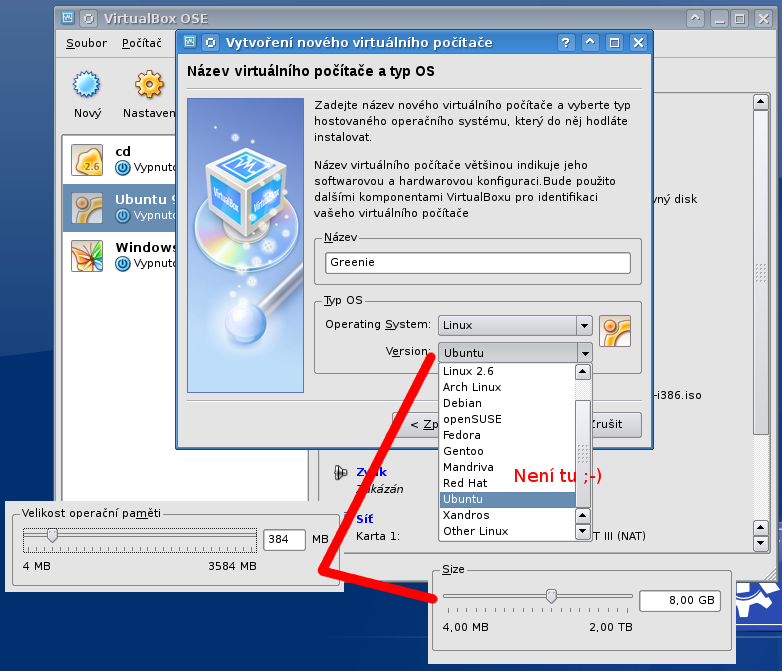Click the shade-up button in wizard titlebar
Screen dimensions: 782x671
tap(590, 43)
